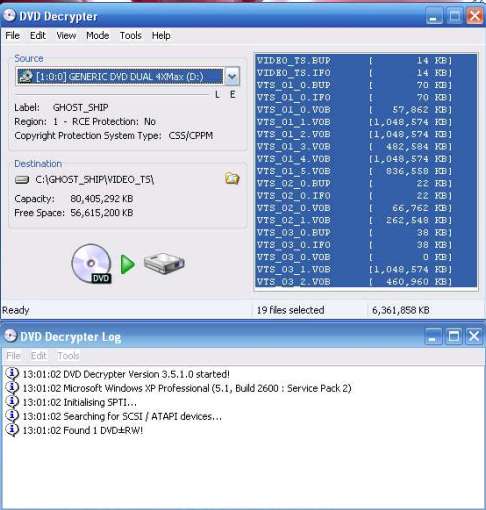Open the File menu in DVD Decrypter

[13, 35]
